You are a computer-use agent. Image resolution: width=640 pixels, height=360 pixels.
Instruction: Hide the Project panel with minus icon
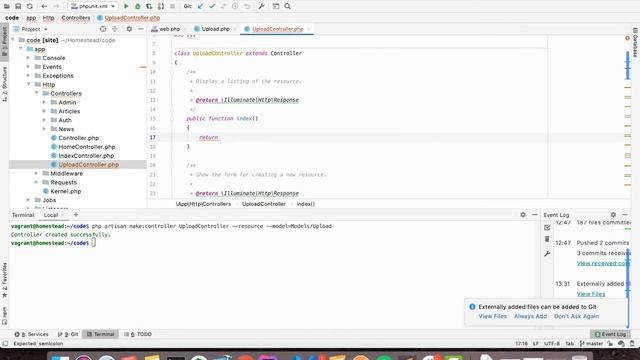click(141, 29)
